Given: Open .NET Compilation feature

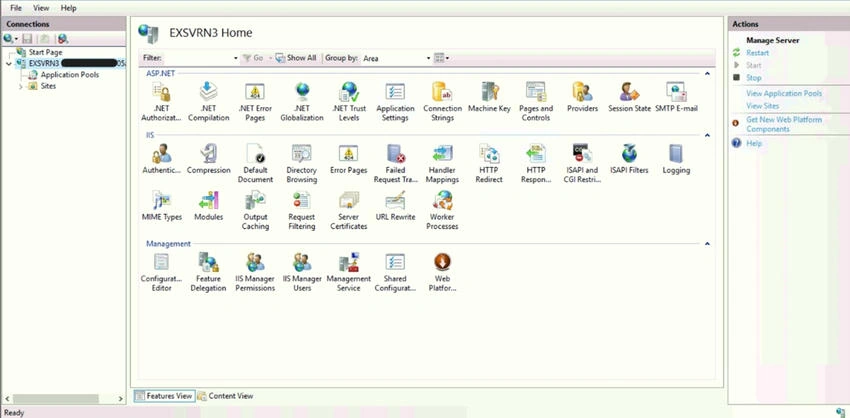Looking at the screenshot, I should (208, 102).
